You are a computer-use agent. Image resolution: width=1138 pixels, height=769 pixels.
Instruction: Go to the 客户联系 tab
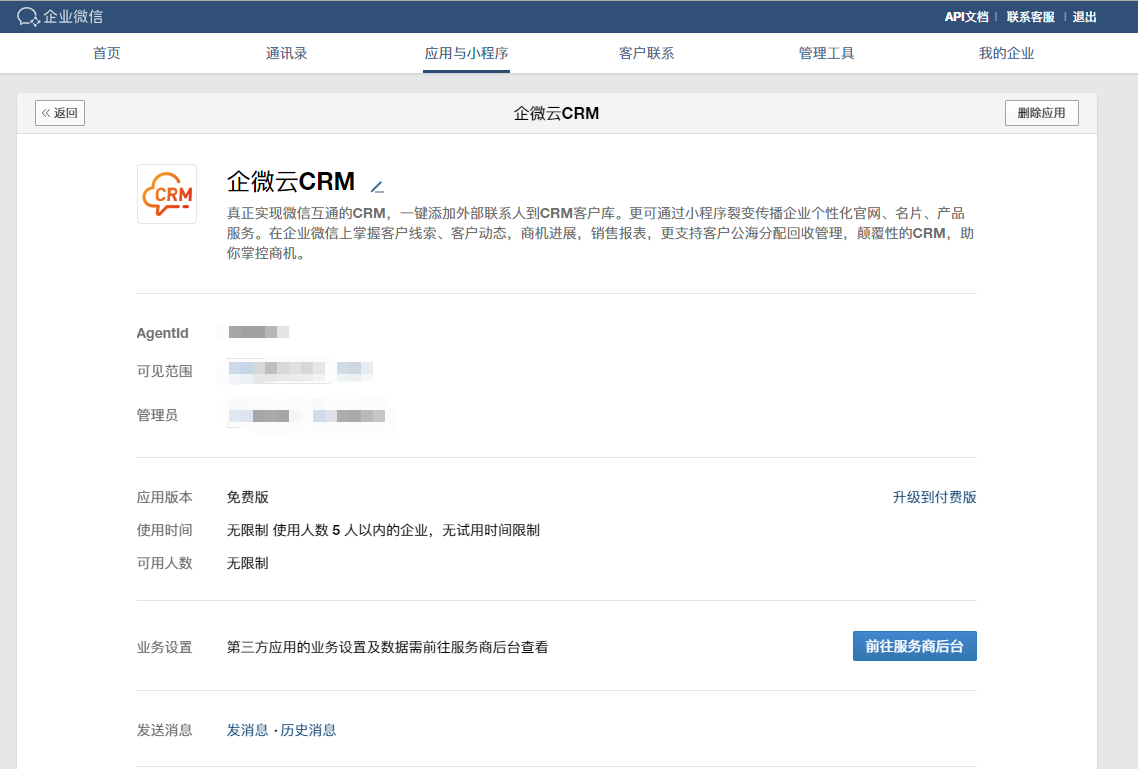coord(647,53)
